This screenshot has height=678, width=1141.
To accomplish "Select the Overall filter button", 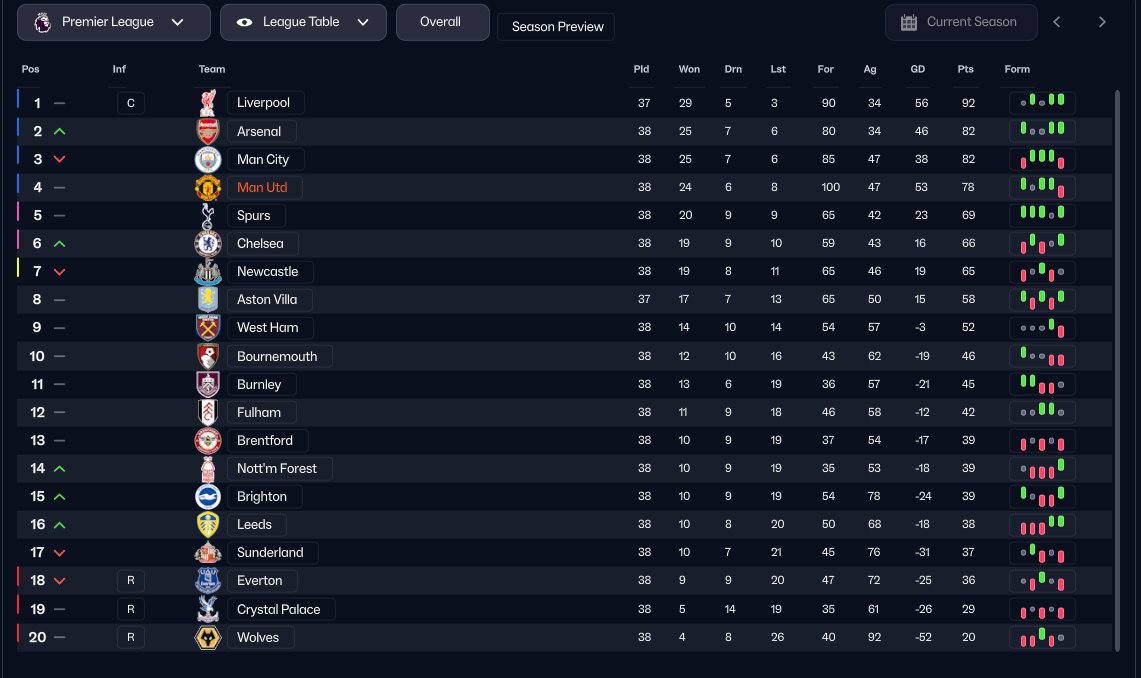I will (442, 22).
